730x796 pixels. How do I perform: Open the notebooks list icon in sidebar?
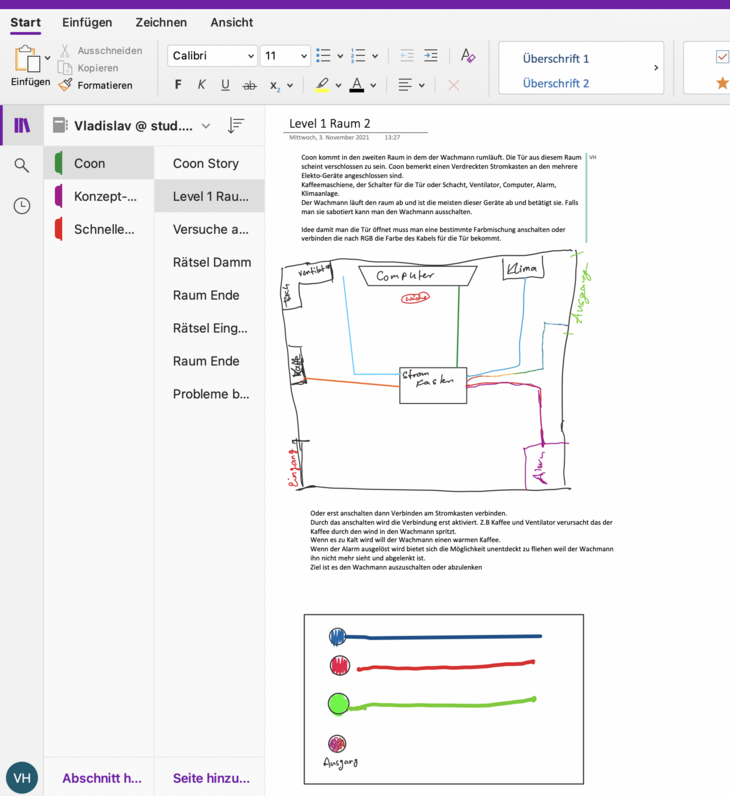click(21, 125)
